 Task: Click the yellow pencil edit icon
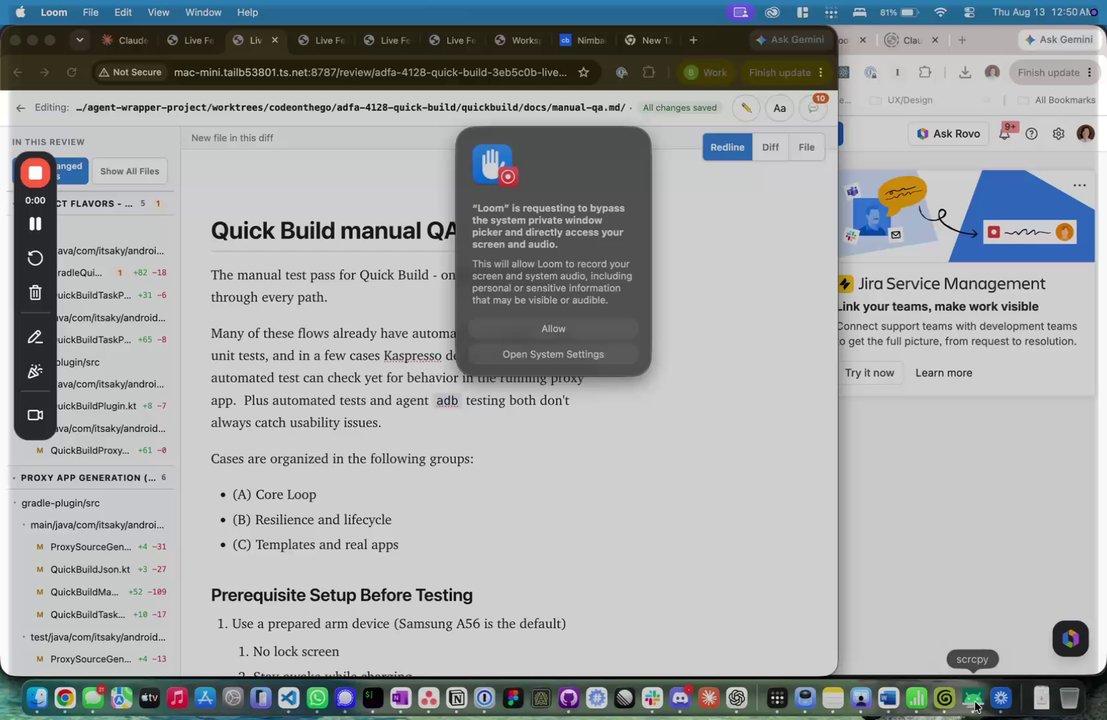tap(746, 108)
